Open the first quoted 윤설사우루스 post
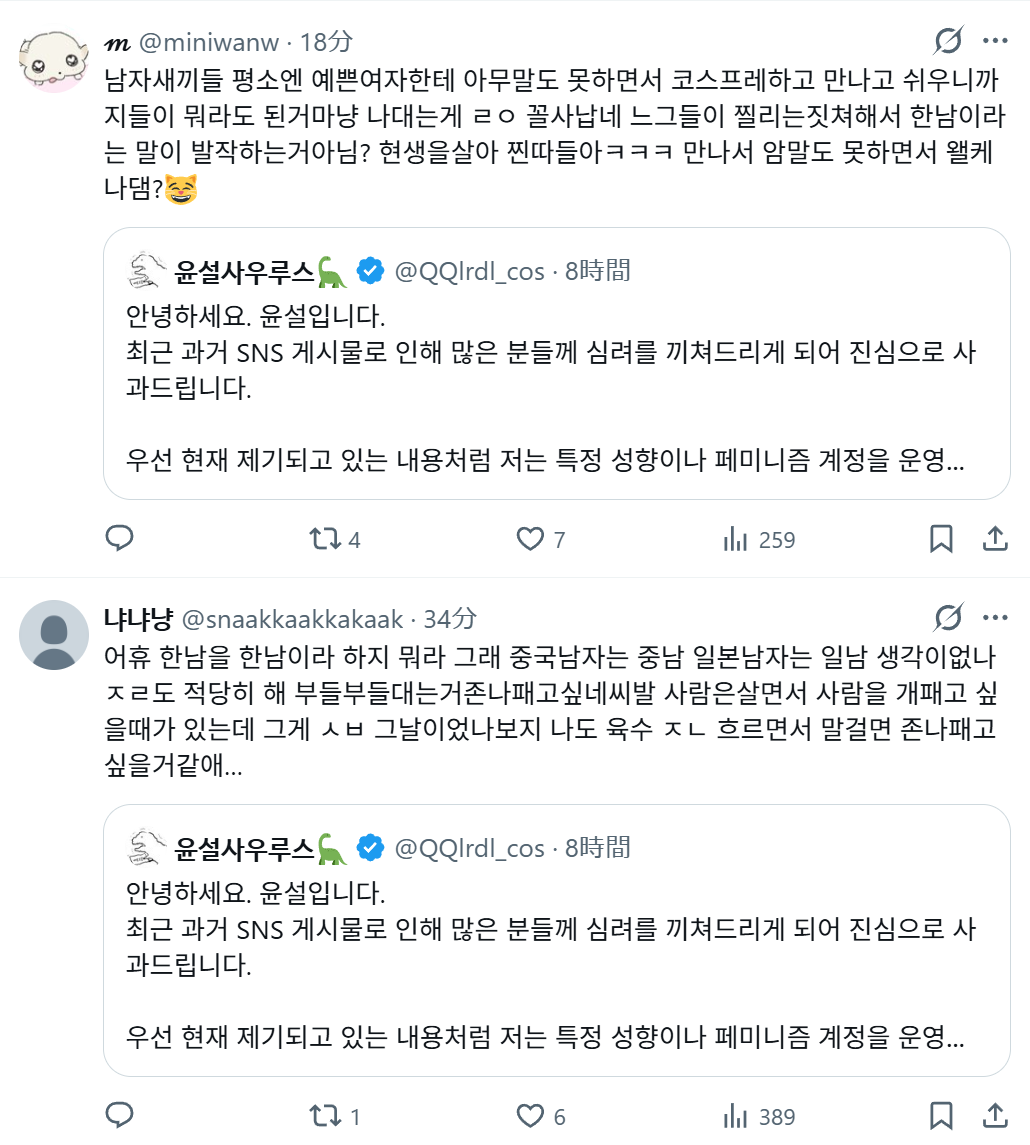 pos(556,364)
